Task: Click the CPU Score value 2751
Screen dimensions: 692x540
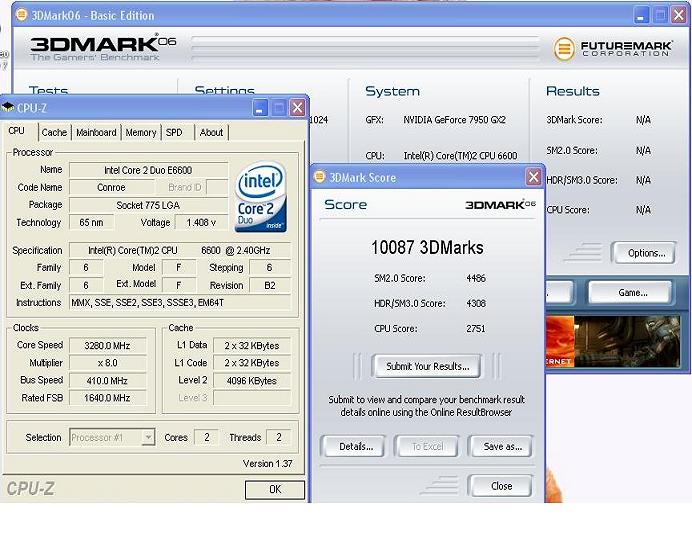Action: (x=476, y=328)
